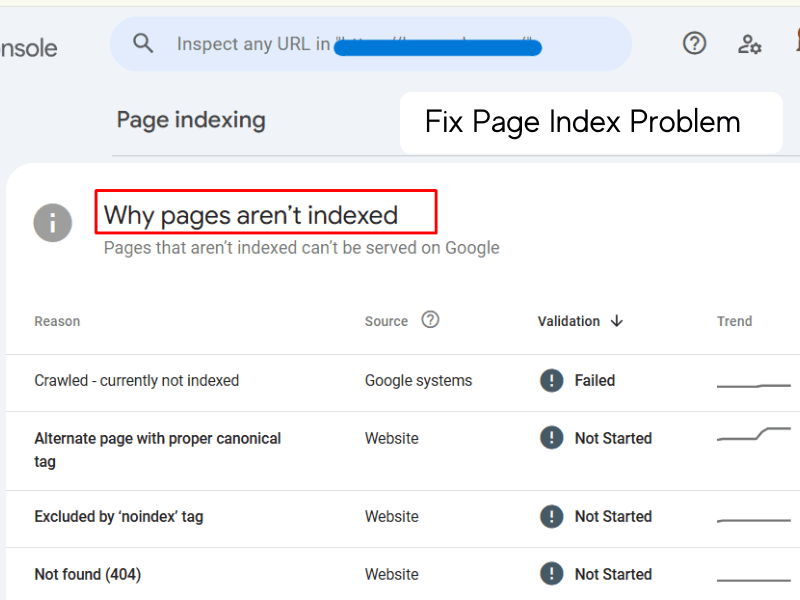800x600 pixels.
Task: Click Google systems source cell
Action: click(x=418, y=381)
